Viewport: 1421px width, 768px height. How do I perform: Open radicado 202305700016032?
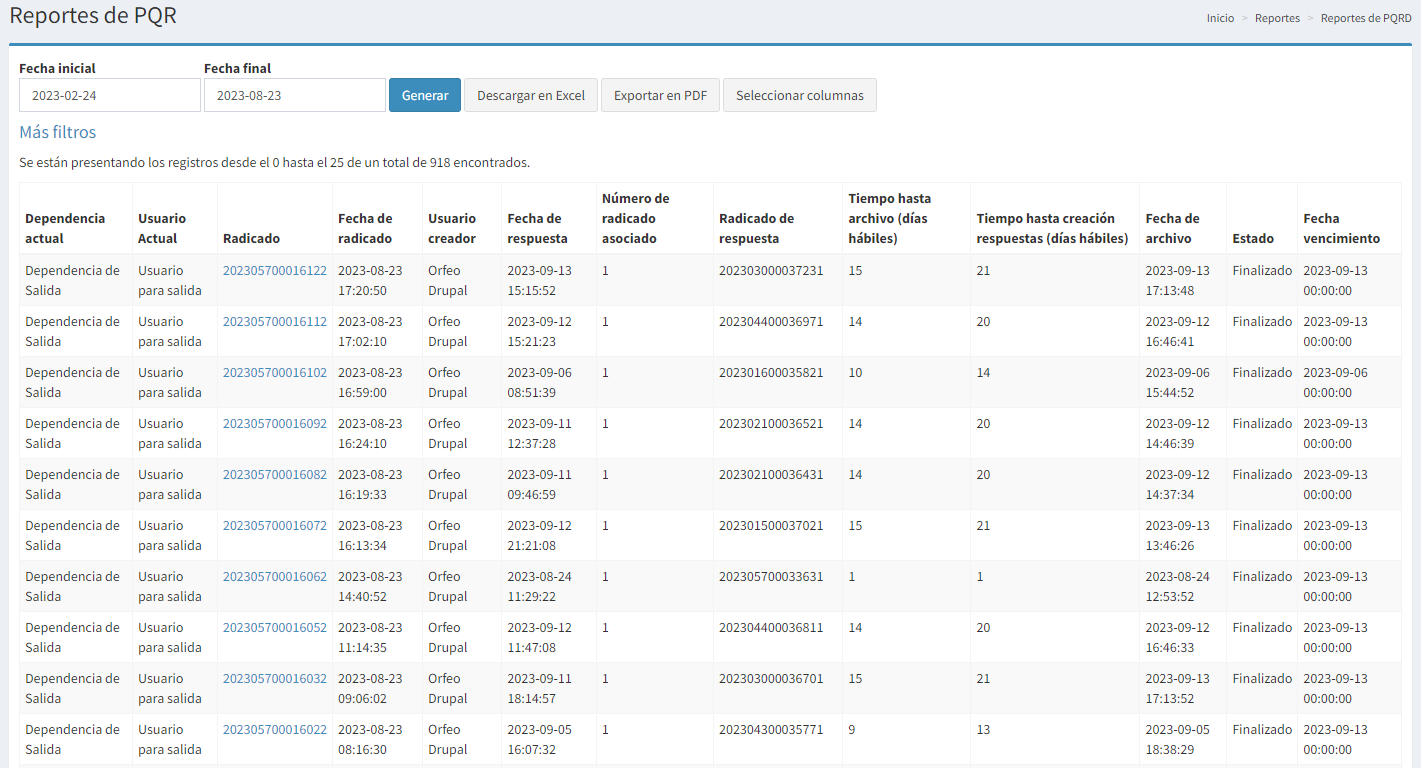coord(274,678)
